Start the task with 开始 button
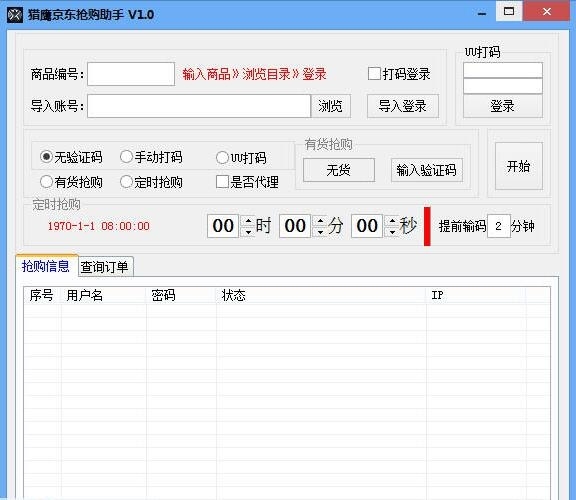This screenshot has height=500, width=576. (x=519, y=166)
